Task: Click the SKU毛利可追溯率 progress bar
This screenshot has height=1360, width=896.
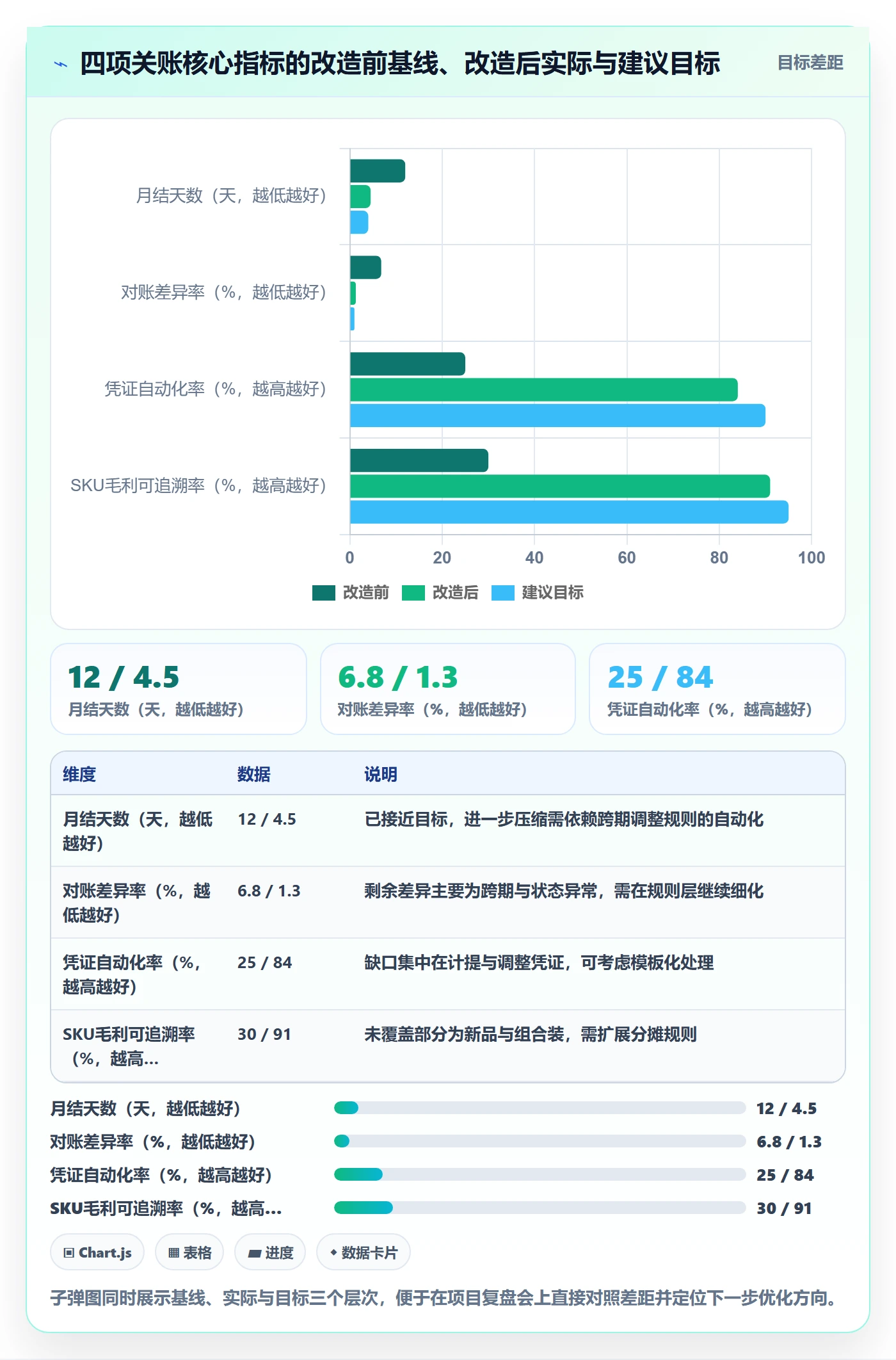Action: click(x=540, y=1208)
